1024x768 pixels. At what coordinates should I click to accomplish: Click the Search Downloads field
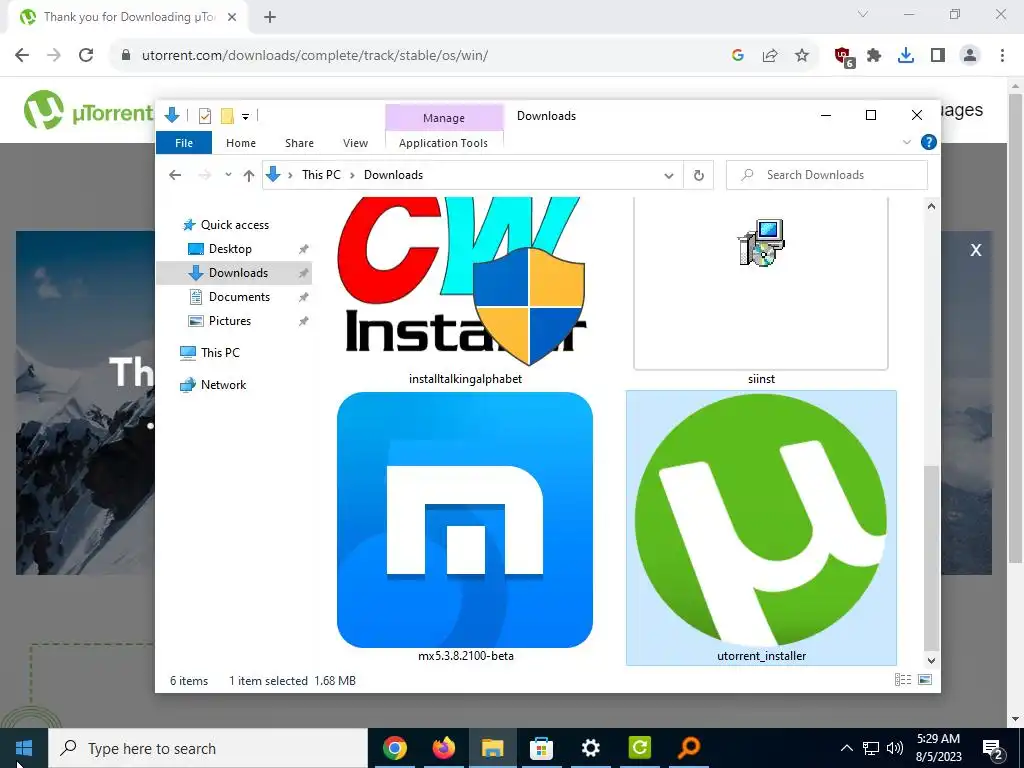point(827,175)
